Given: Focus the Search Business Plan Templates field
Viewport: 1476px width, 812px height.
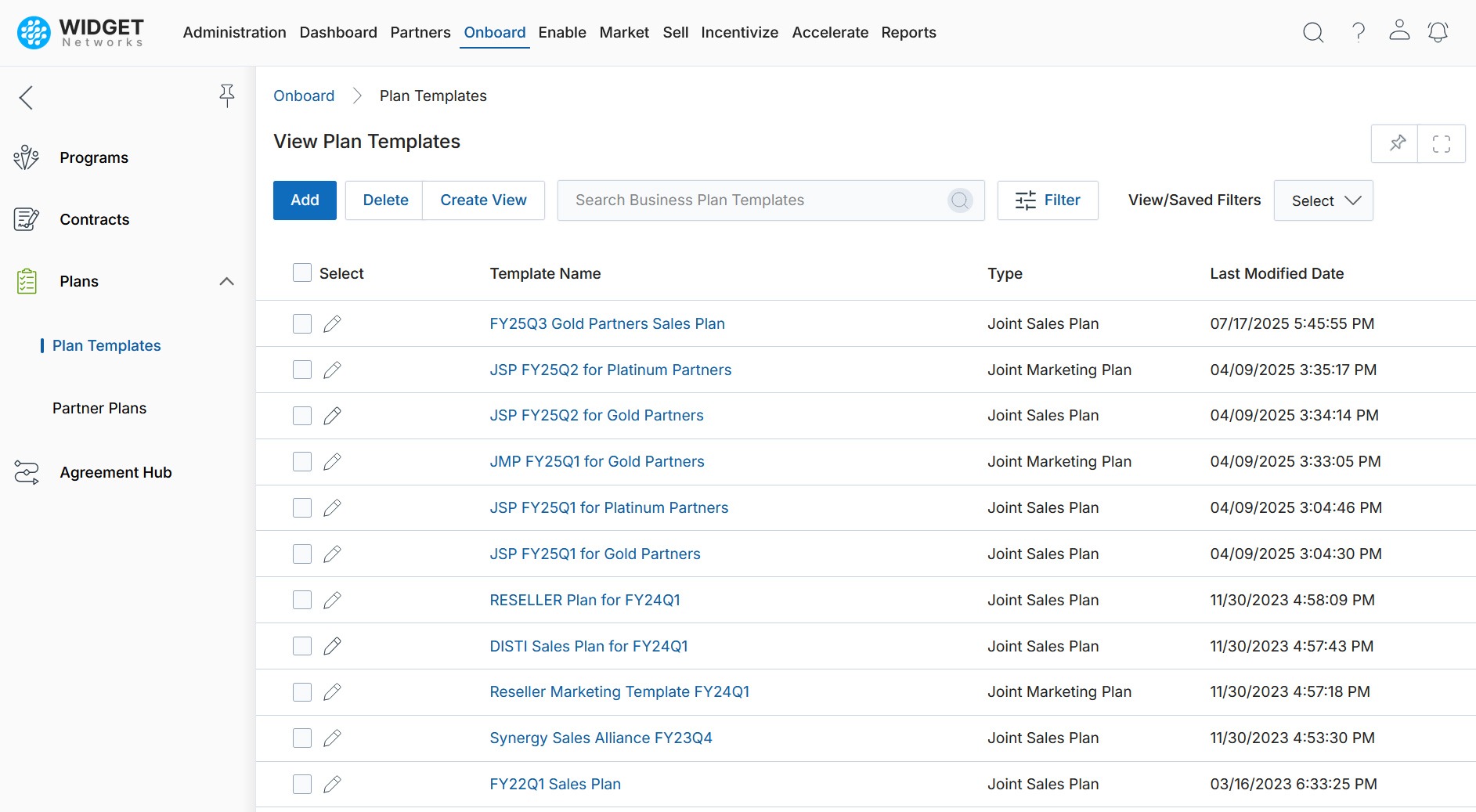Looking at the screenshot, I should click(756, 200).
